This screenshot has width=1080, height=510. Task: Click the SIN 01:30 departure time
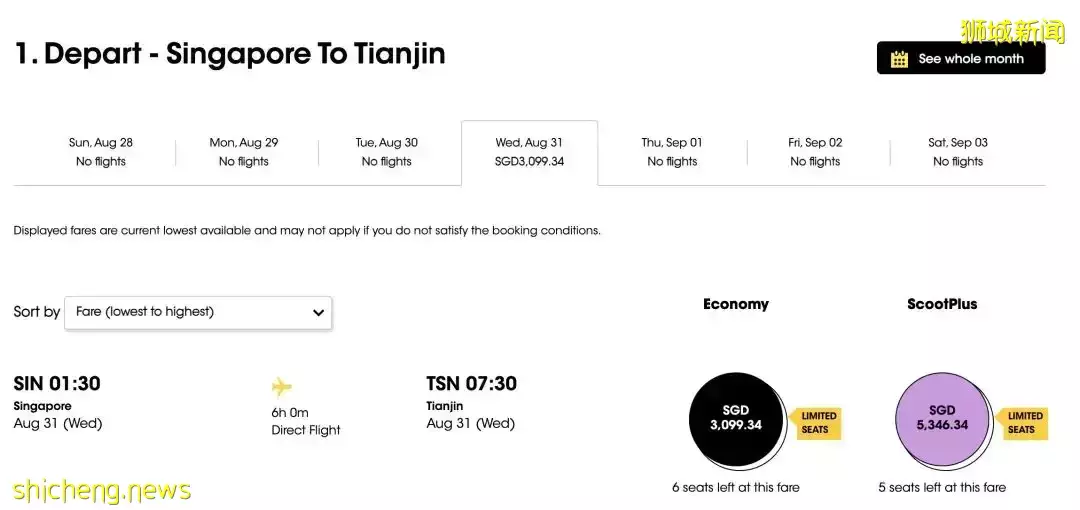57,383
